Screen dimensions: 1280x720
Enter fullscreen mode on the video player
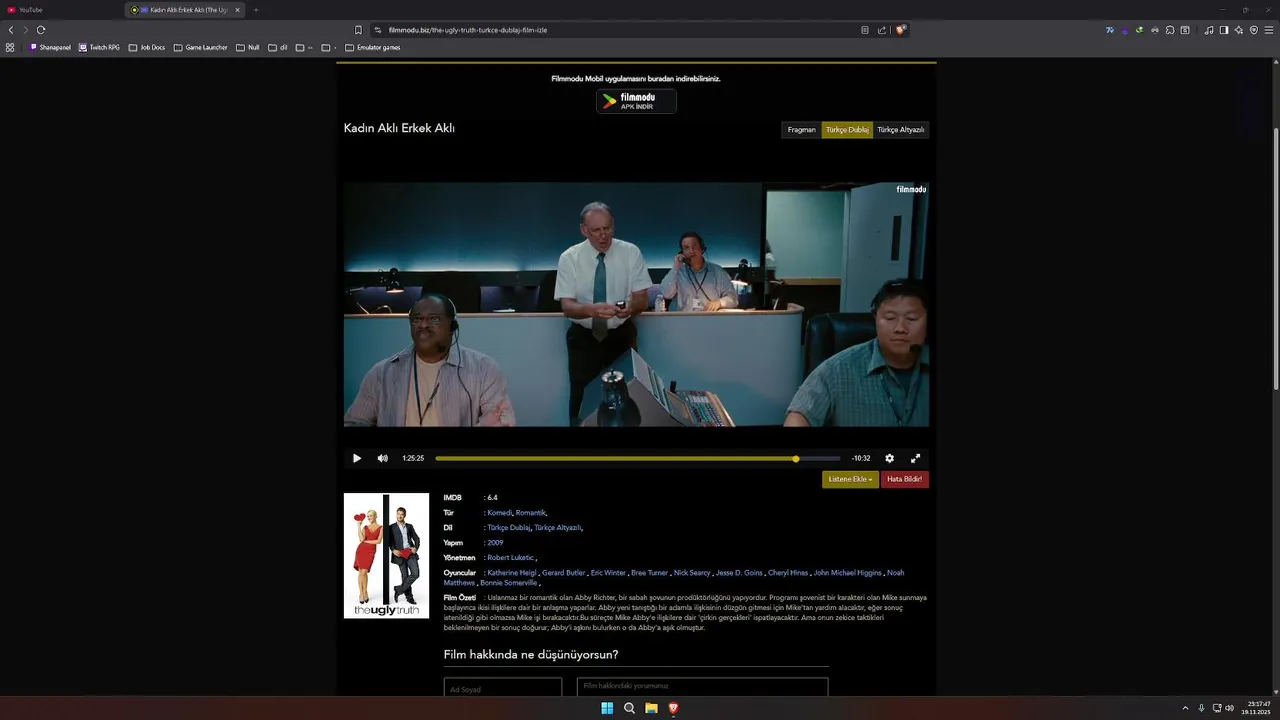tap(915, 458)
